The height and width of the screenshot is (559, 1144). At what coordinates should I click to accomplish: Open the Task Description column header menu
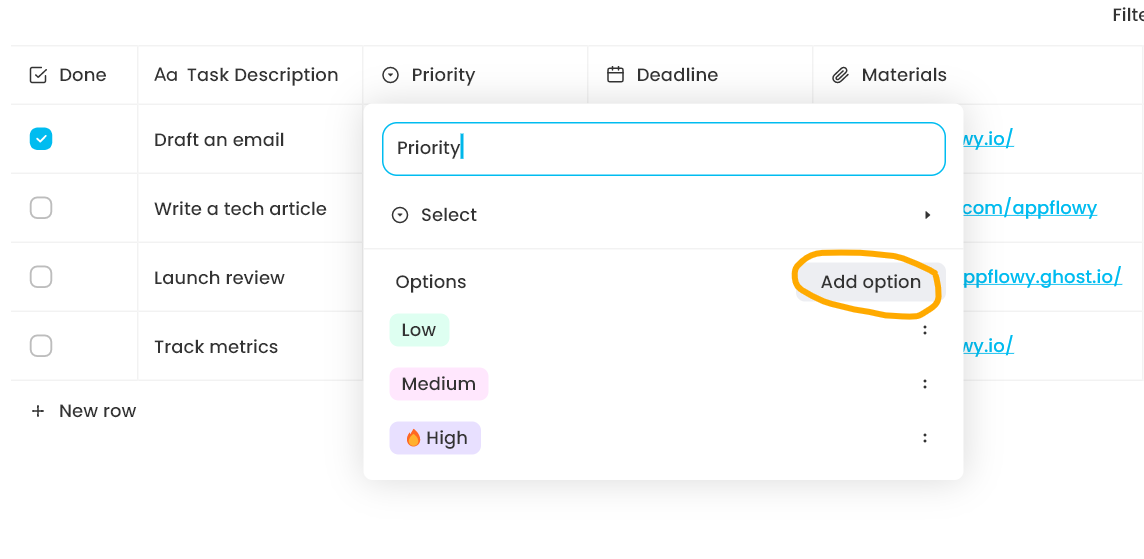246,75
